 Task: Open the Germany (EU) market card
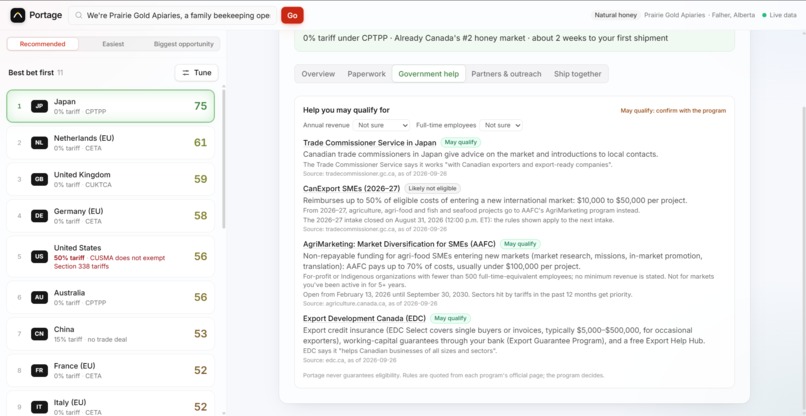click(111, 216)
